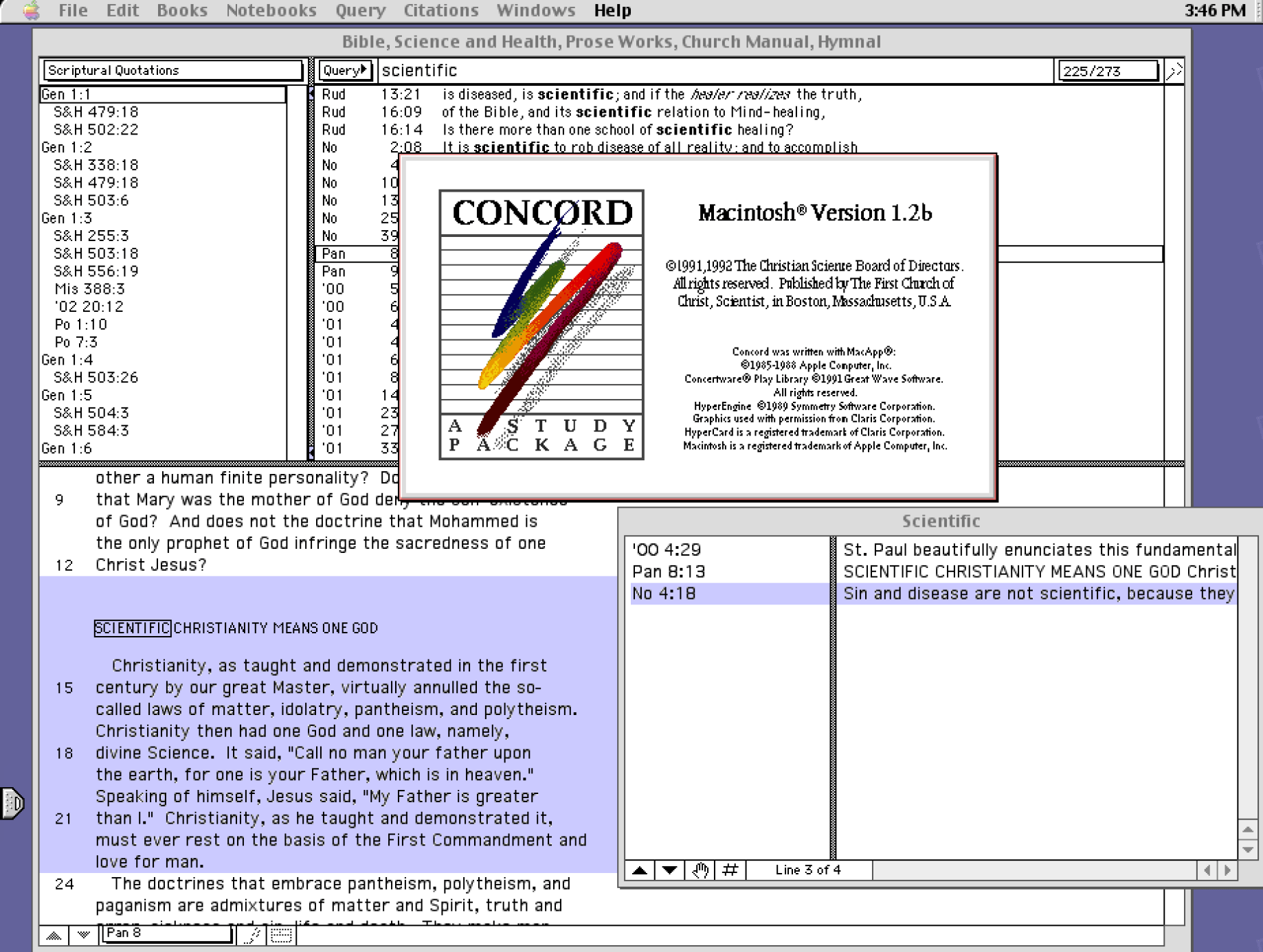Open the Notebooks menu
Image resolution: width=1263 pixels, height=952 pixels.
point(271,10)
